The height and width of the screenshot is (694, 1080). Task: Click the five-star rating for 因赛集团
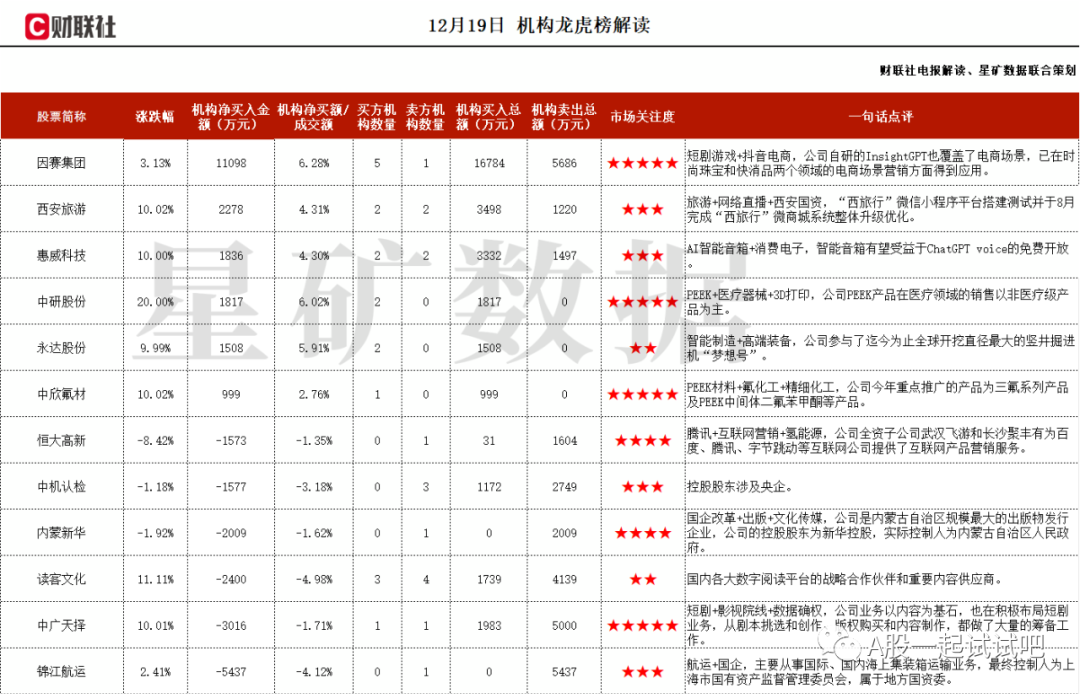(x=642, y=163)
